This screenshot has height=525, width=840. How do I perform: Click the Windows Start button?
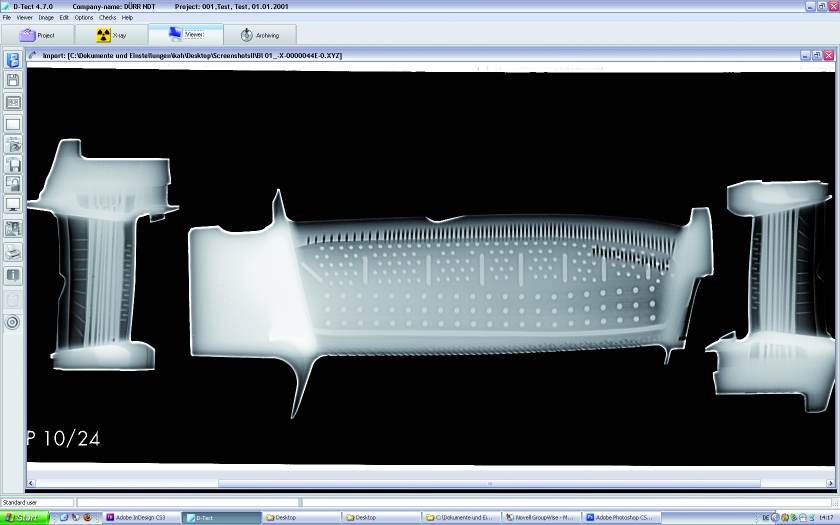[x=20, y=517]
